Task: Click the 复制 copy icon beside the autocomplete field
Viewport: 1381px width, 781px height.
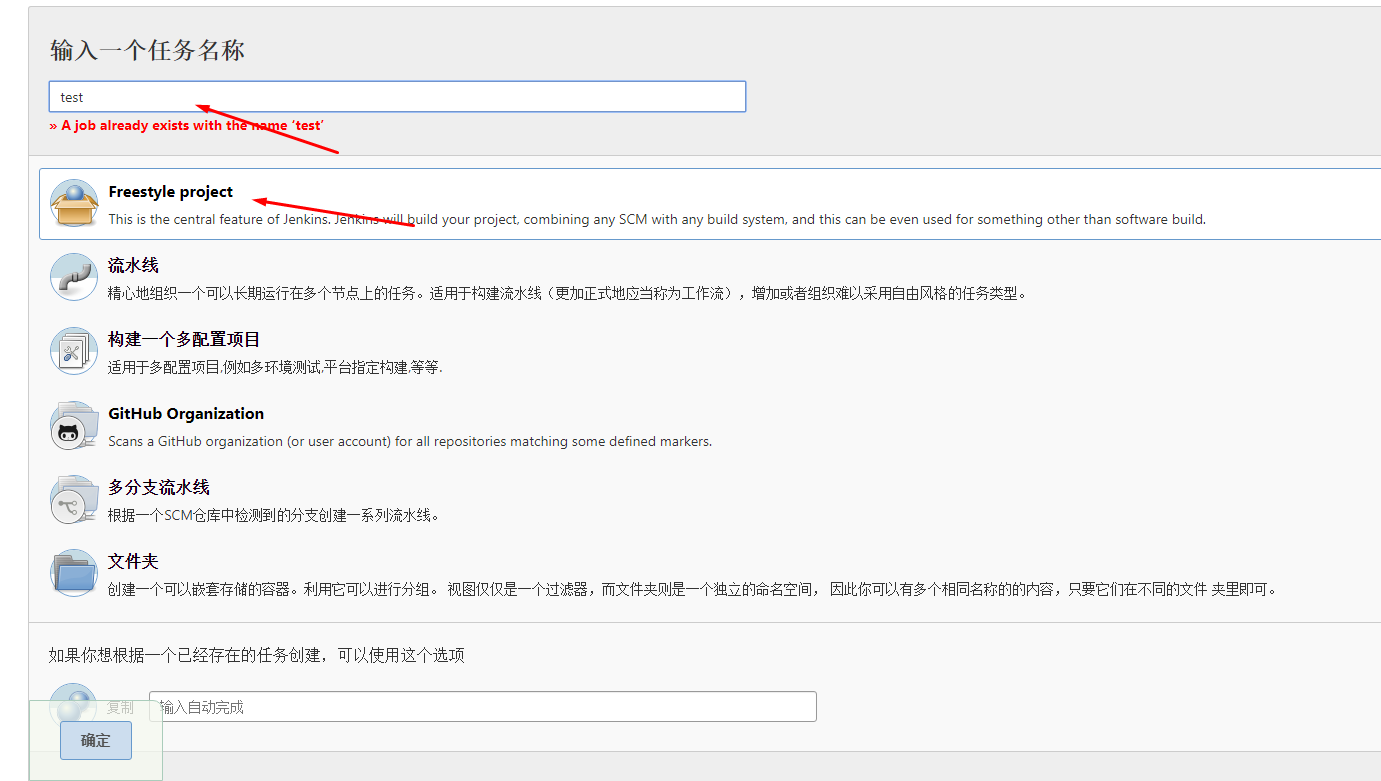Action: (x=74, y=706)
